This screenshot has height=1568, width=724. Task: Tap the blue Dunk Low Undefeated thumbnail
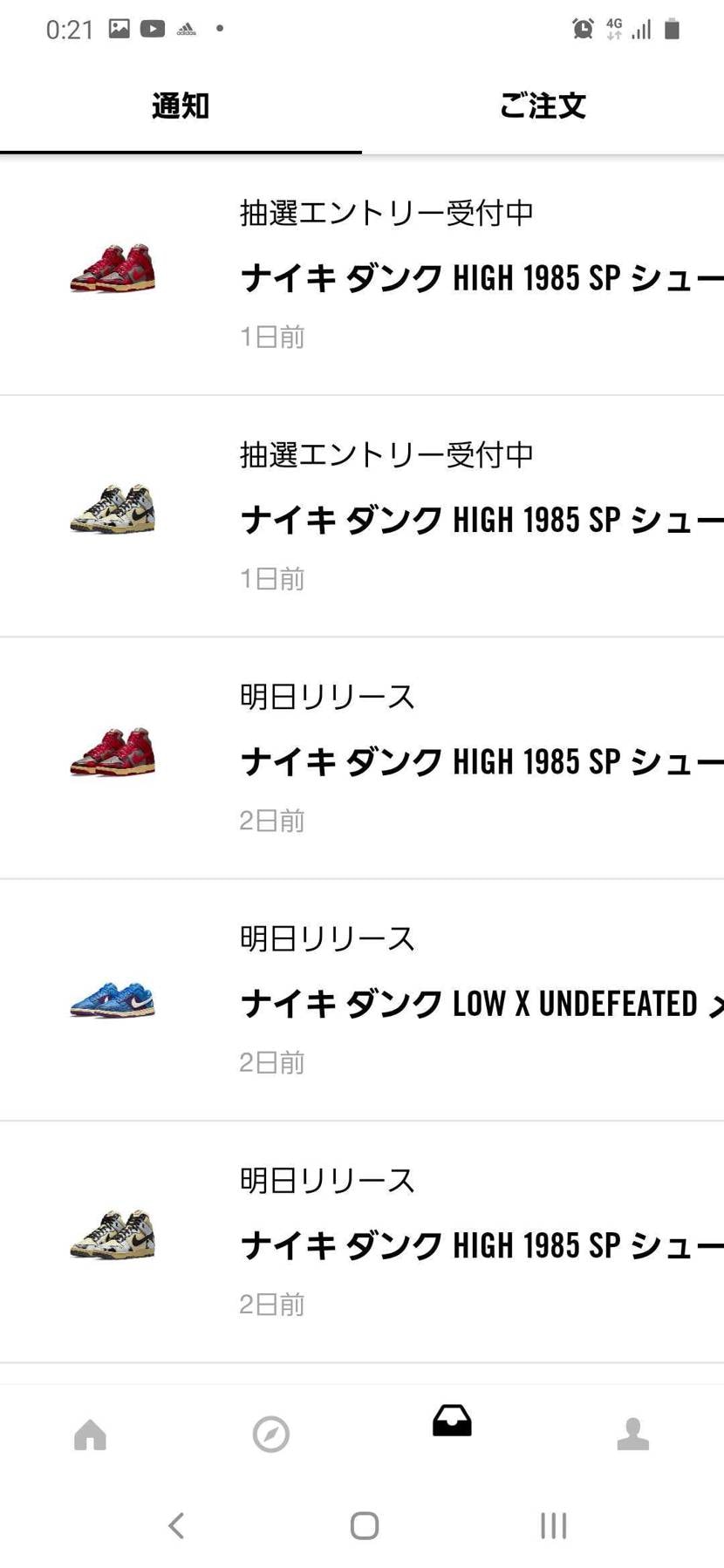[113, 1001]
